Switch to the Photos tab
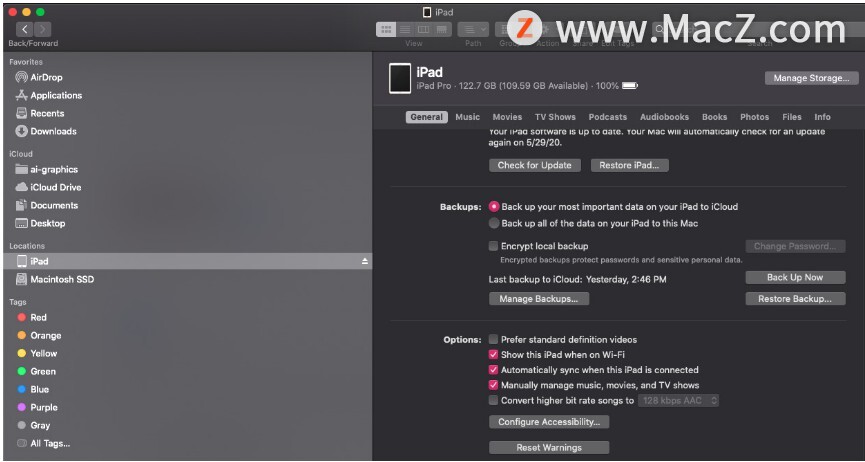 [754, 117]
